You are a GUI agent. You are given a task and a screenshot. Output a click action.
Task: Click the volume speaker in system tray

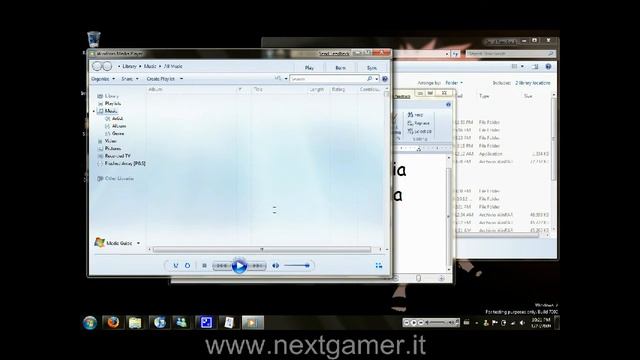522,323
